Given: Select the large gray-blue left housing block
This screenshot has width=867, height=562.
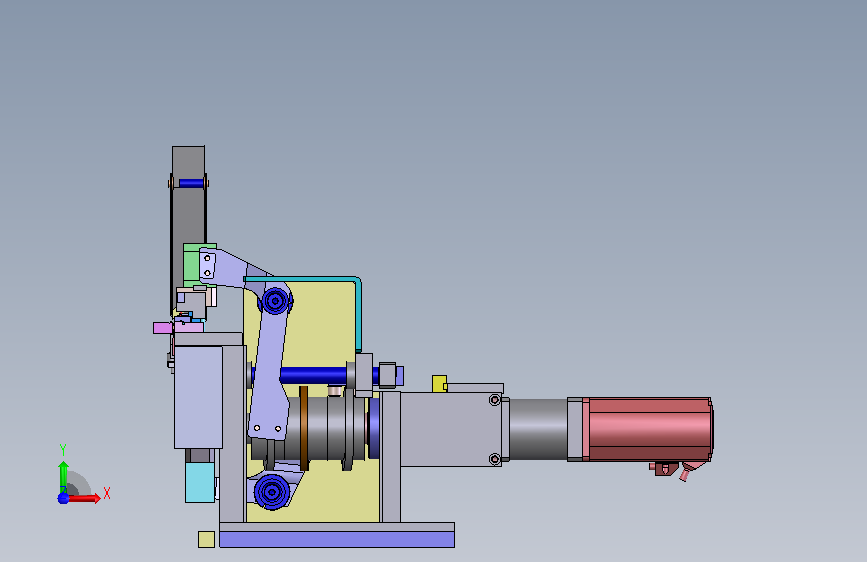Looking at the screenshot, I should pyautogui.click(x=199, y=397).
